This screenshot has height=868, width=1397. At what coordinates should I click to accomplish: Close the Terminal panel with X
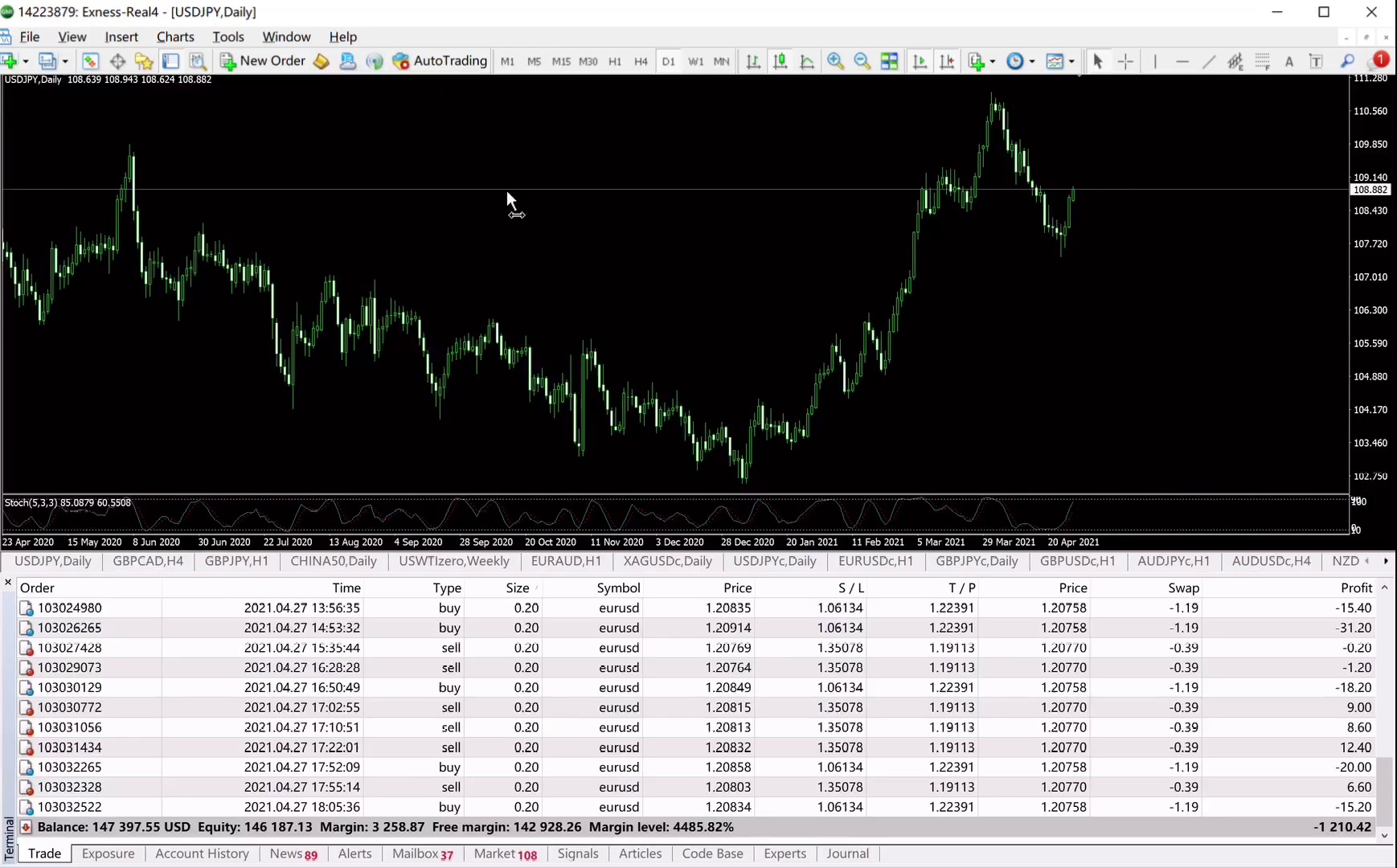8,582
